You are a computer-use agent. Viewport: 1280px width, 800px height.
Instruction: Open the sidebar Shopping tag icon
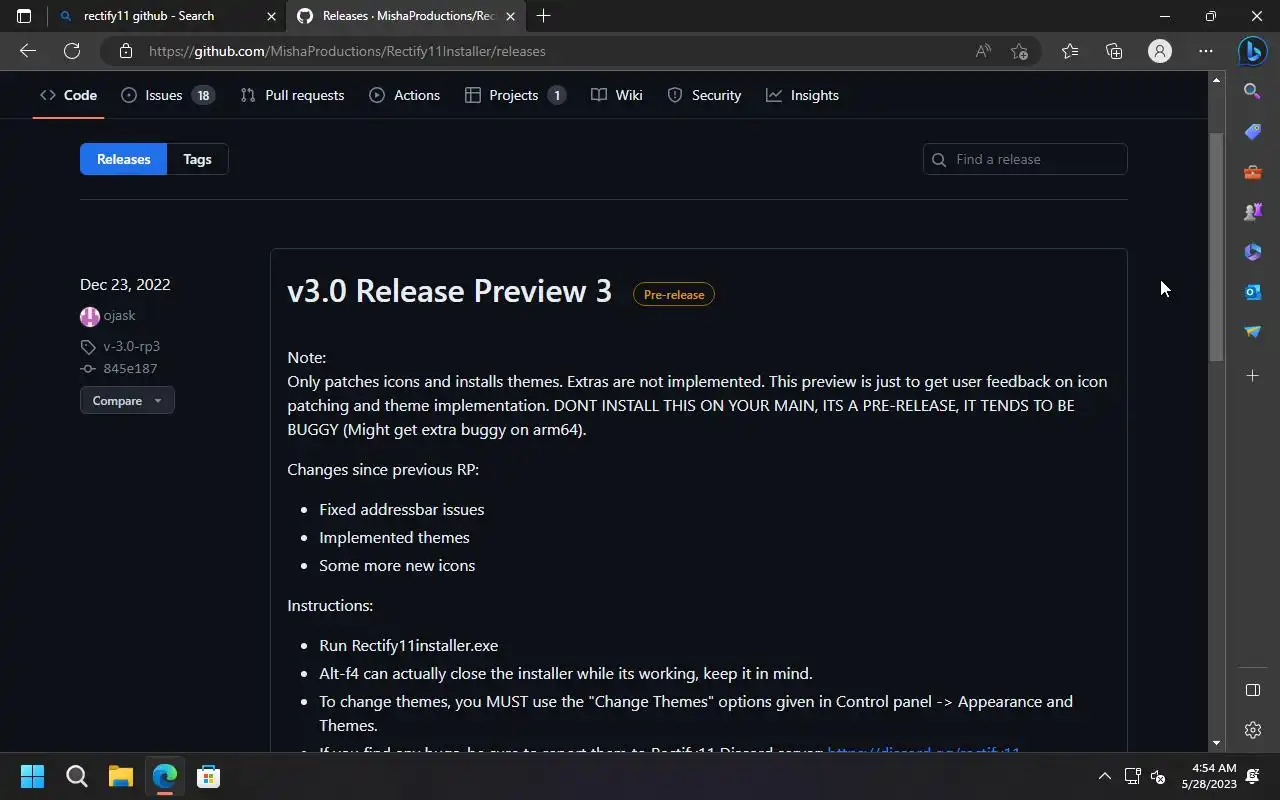click(1252, 132)
